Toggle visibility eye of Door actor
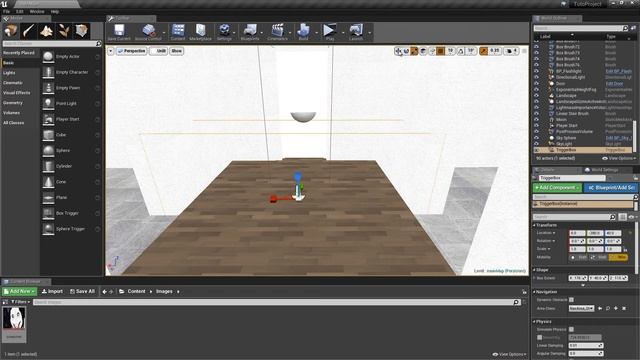Image resolution: width=640 pixels, height=360 pixels. (x=536, y=83)
